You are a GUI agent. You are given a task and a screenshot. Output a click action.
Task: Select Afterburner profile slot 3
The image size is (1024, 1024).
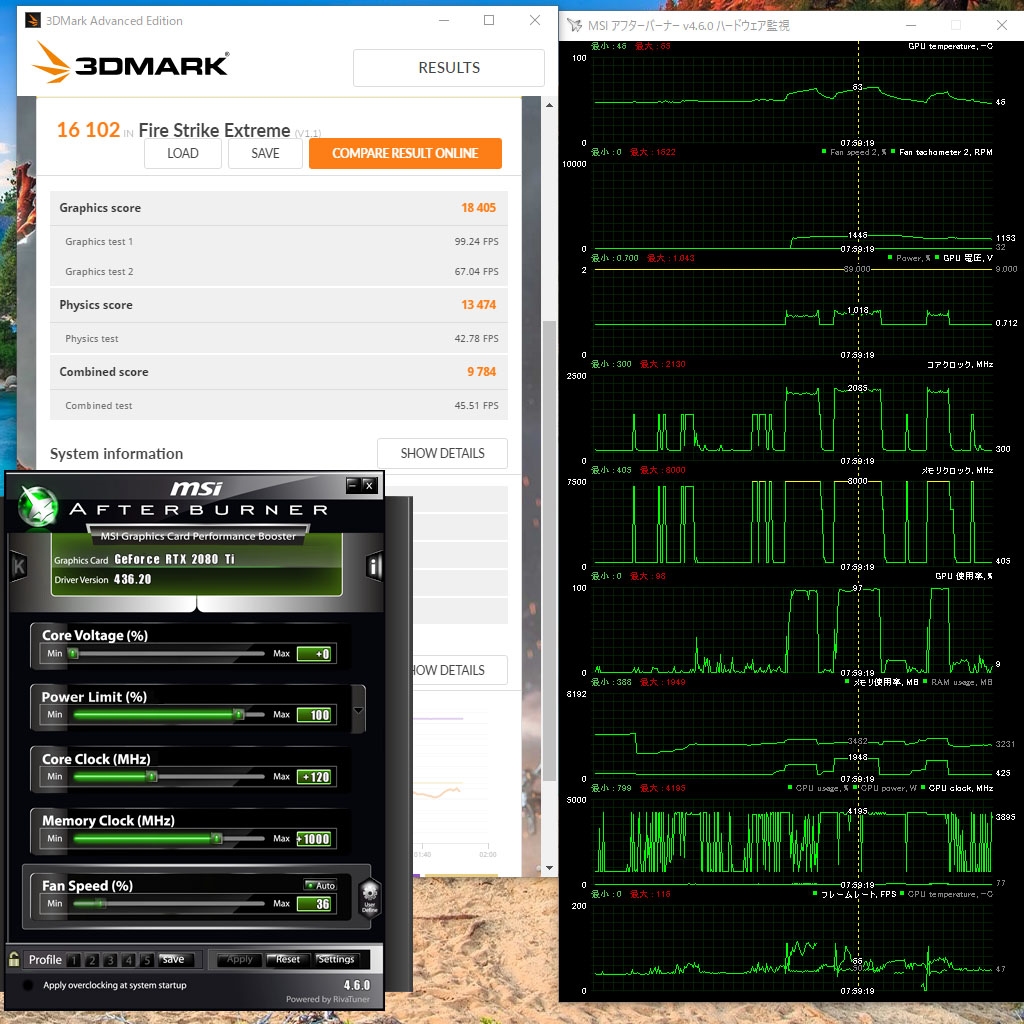click(110, 959)
